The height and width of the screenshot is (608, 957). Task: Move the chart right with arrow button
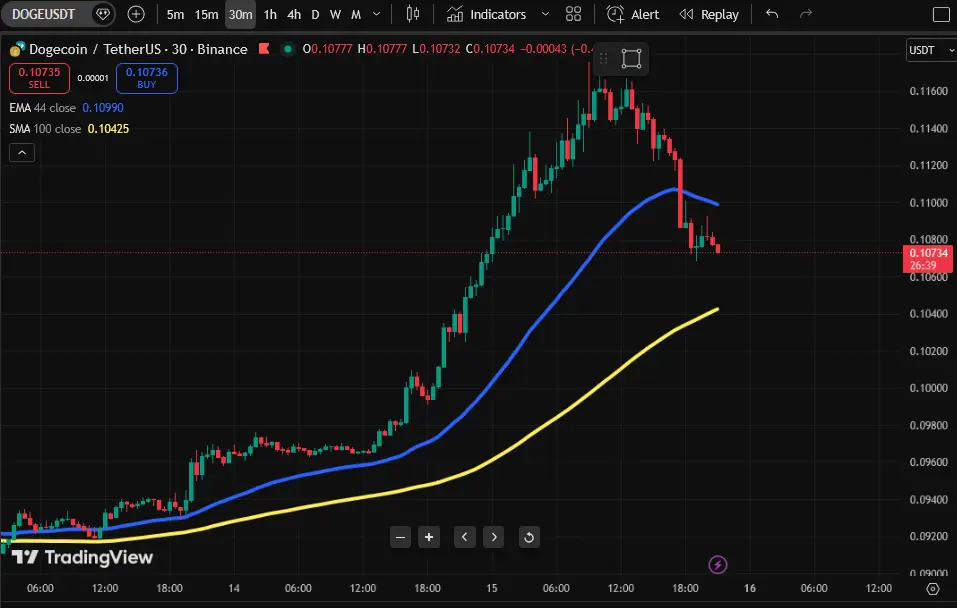click(494, 537)
